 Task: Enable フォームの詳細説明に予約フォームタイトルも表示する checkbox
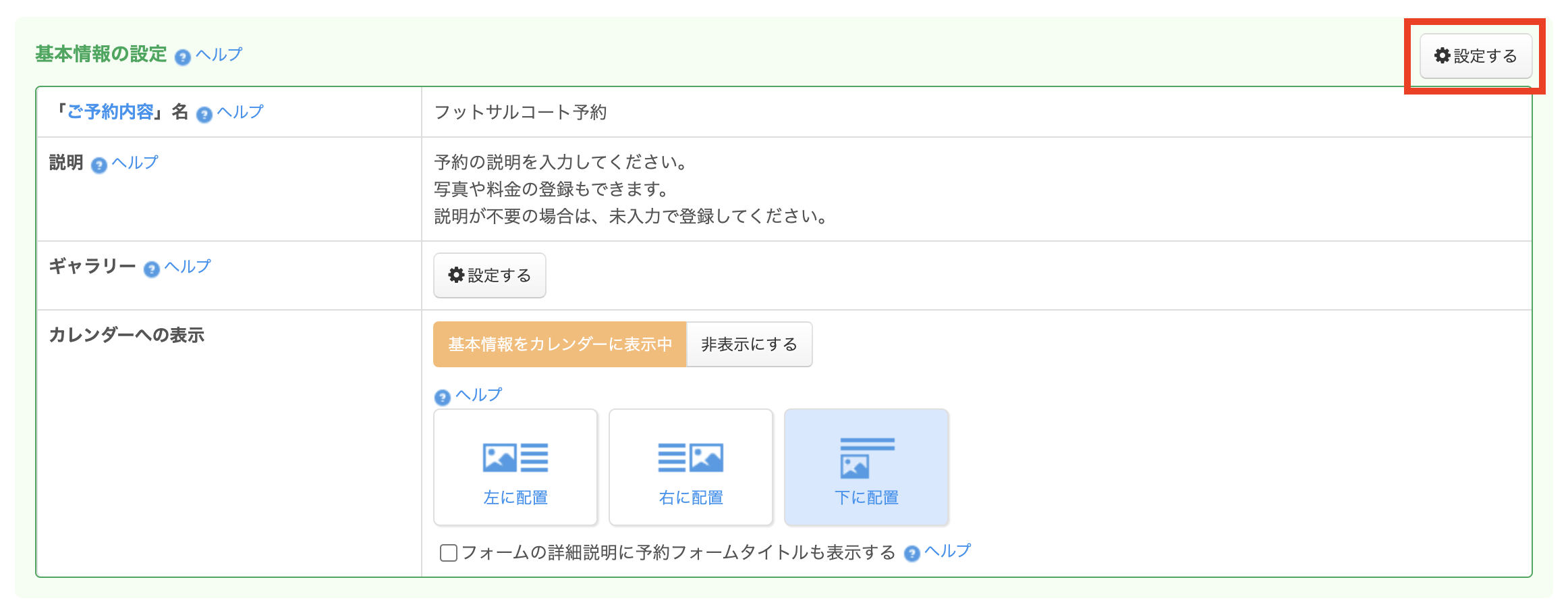[x=448, y=553]
